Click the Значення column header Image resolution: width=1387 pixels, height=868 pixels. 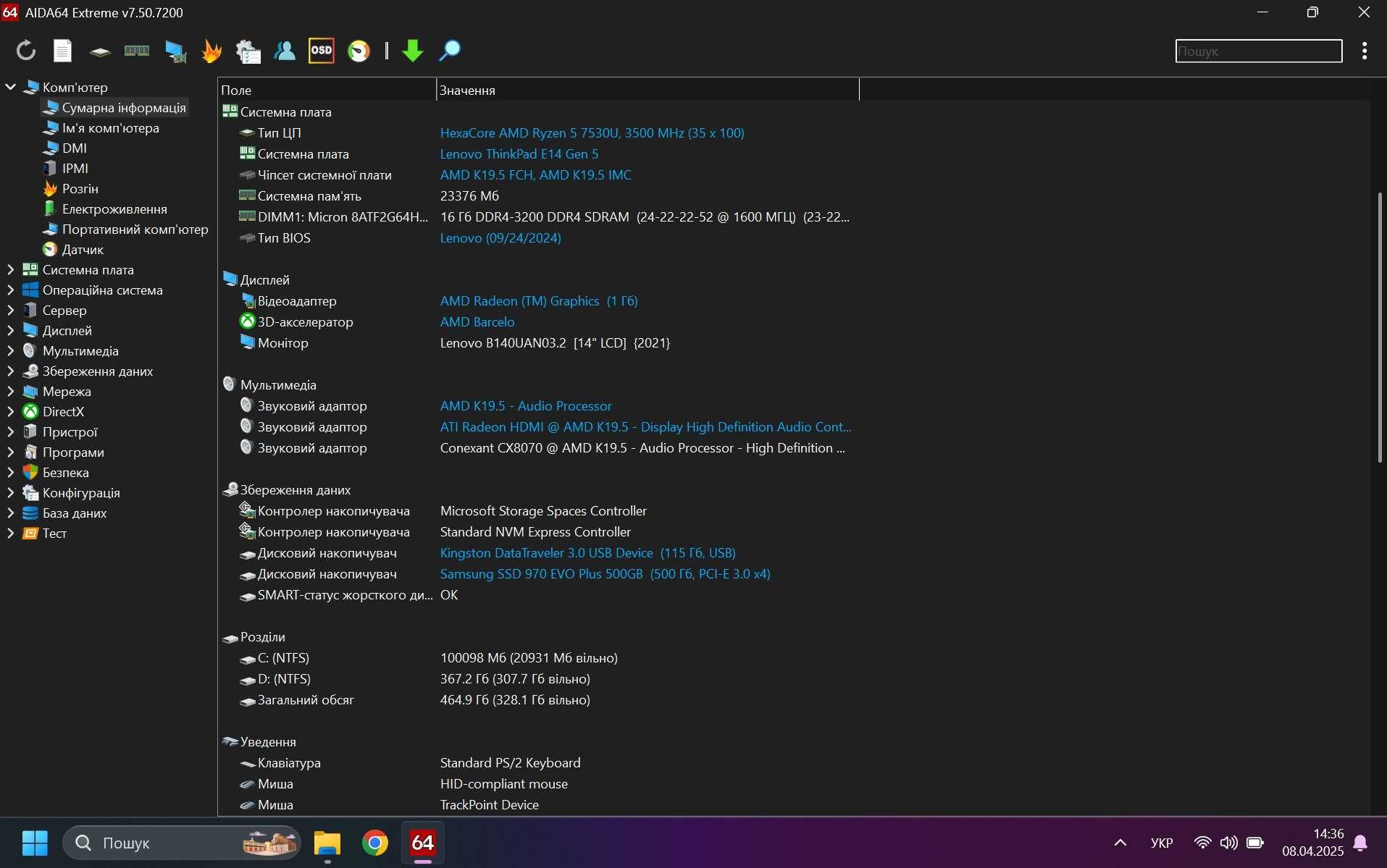[x=648, y=90]
